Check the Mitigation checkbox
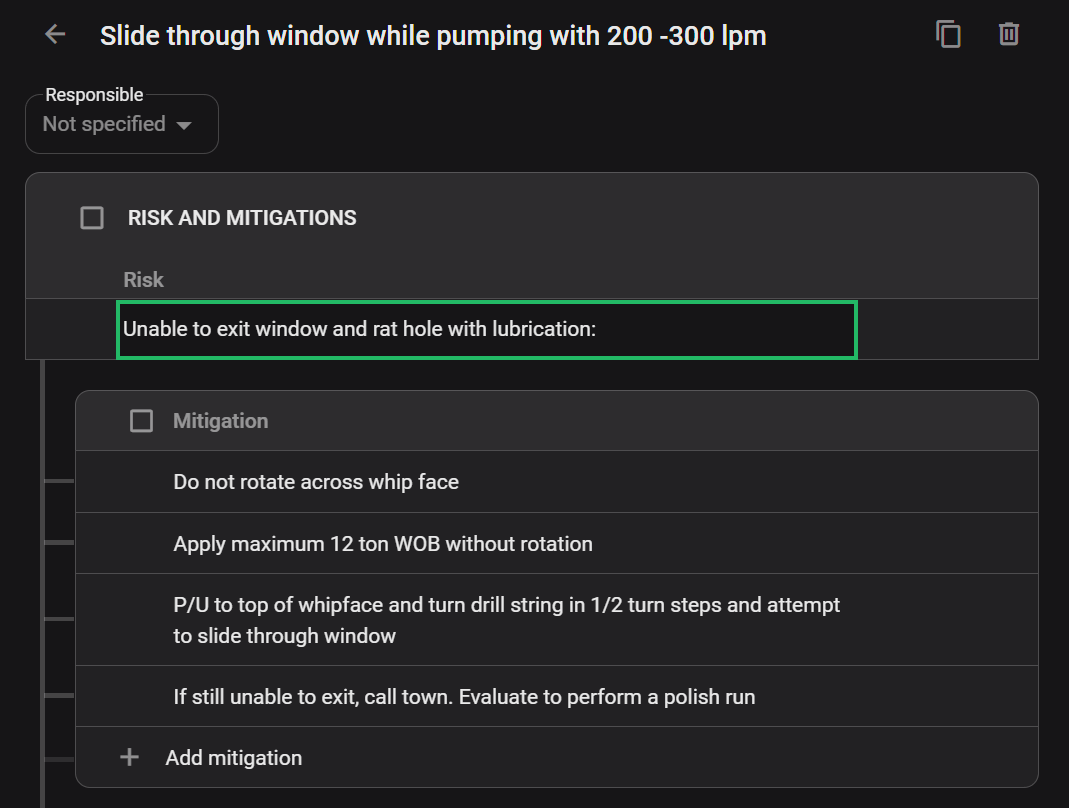 pos(142,421)
